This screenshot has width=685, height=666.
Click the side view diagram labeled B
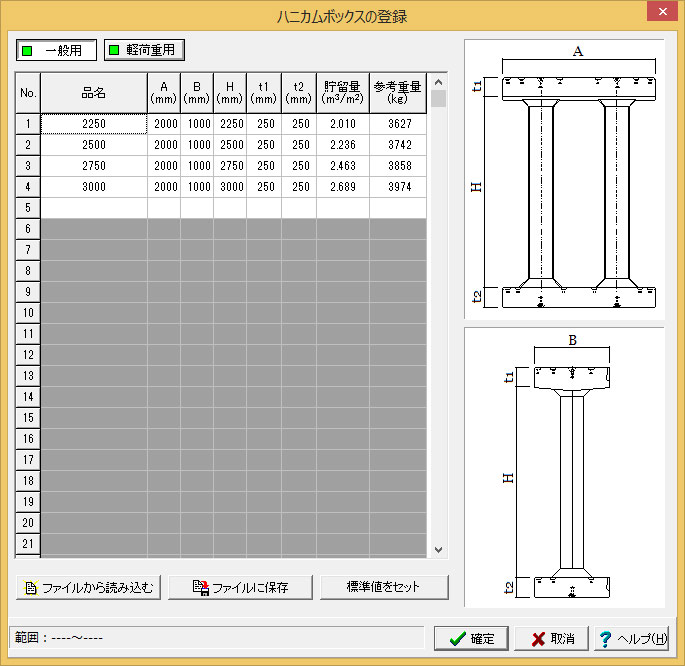tap(564, 467)
